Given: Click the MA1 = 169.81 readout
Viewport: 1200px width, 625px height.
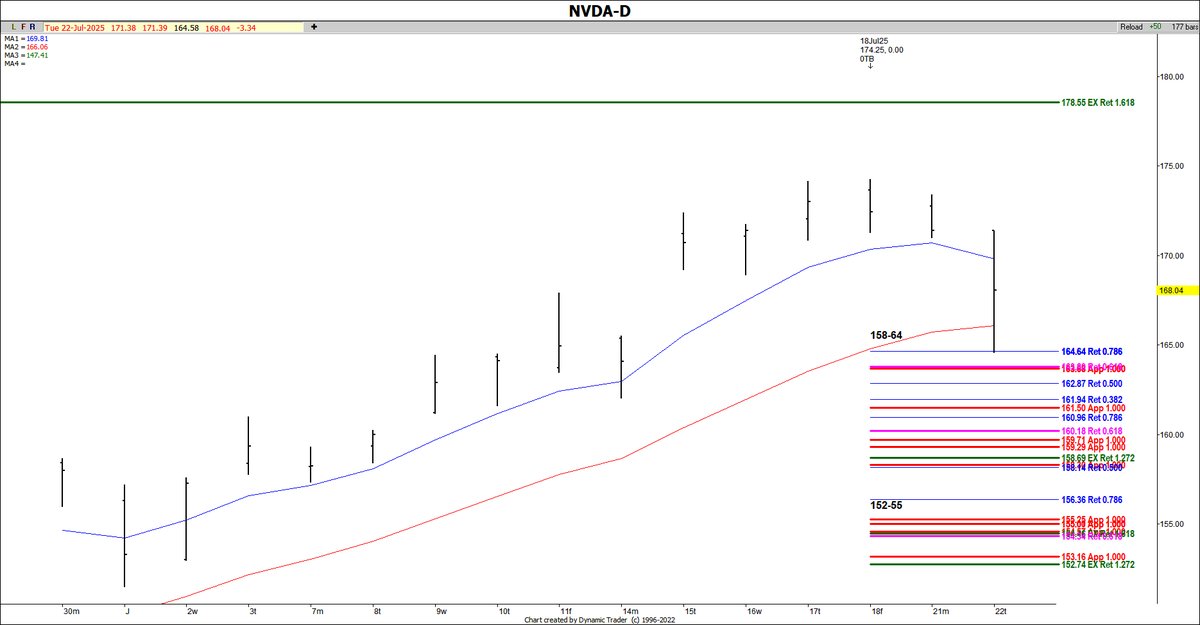Looking at the screenshot, I should [x=25, y=38].
